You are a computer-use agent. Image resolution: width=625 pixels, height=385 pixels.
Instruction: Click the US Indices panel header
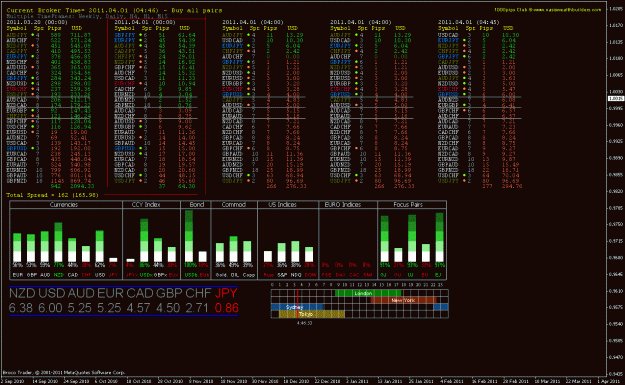tap(283, 204)
